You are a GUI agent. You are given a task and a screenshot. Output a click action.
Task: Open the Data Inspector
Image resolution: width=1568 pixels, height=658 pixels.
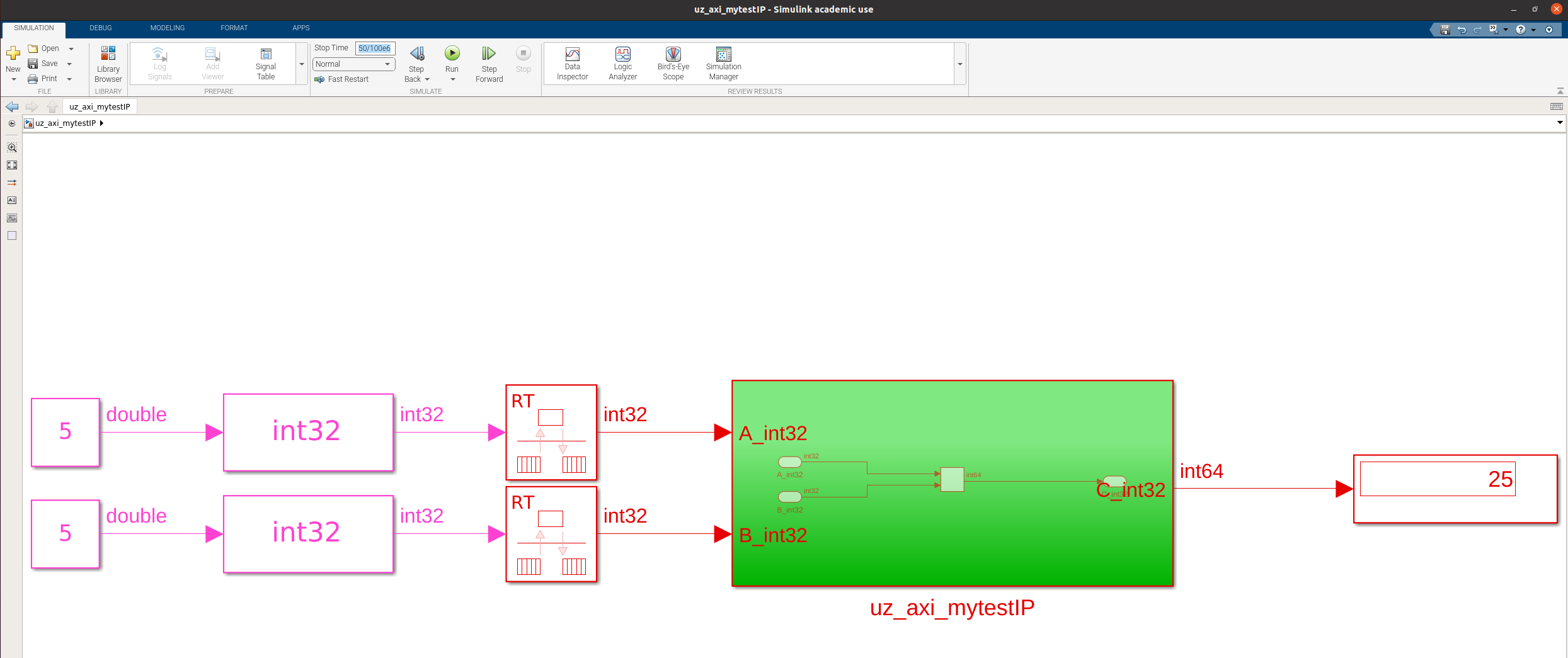[572, 64]
